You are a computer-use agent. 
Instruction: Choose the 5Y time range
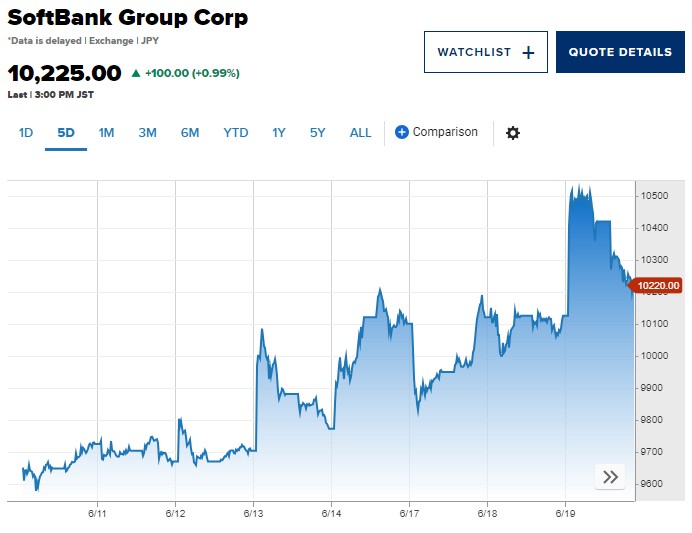pyautogui.click(x=317, y=133)
